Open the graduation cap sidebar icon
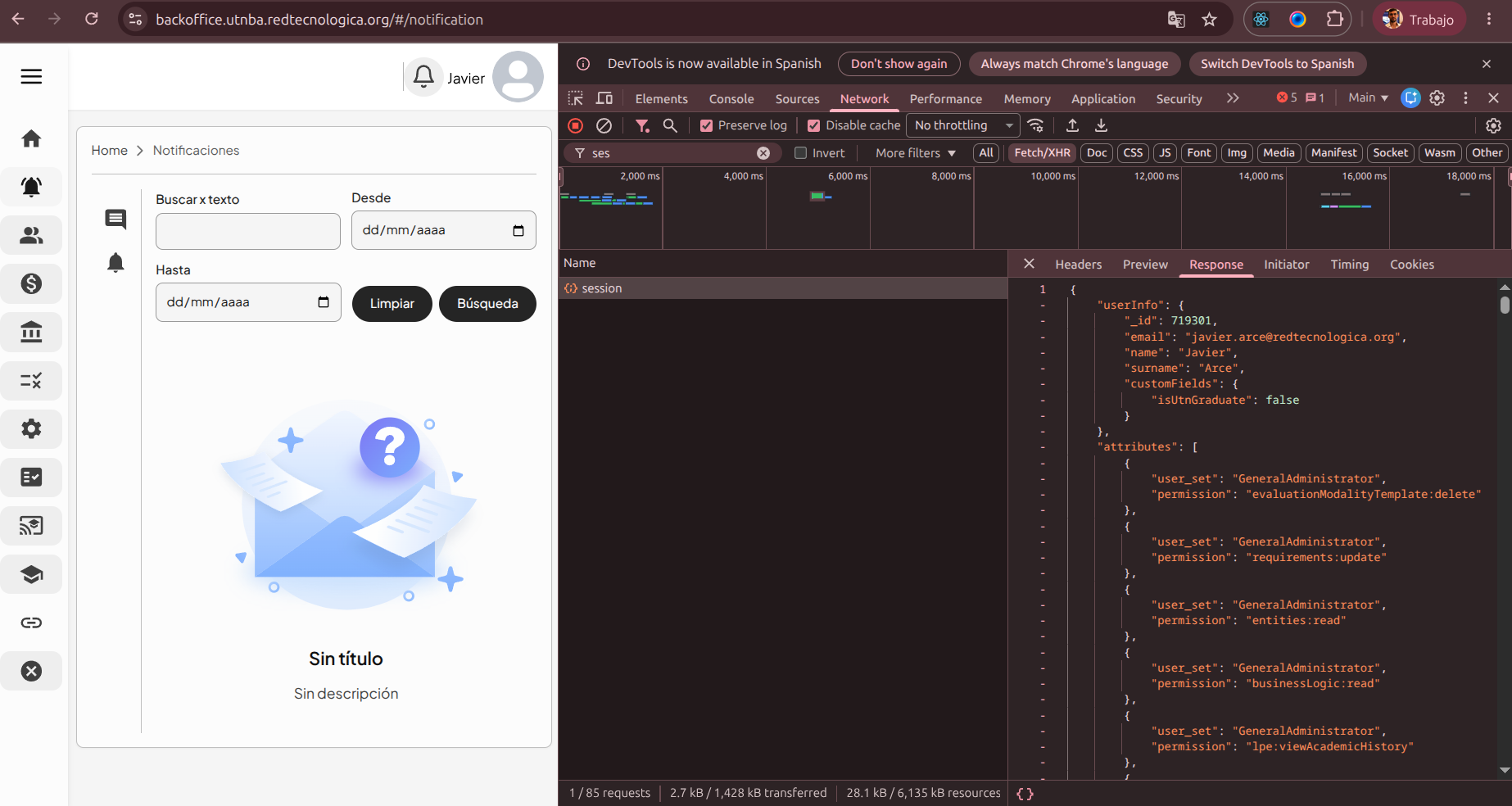Image resolution: width=1512 pixels, height=806 pixels. [31, 574]
